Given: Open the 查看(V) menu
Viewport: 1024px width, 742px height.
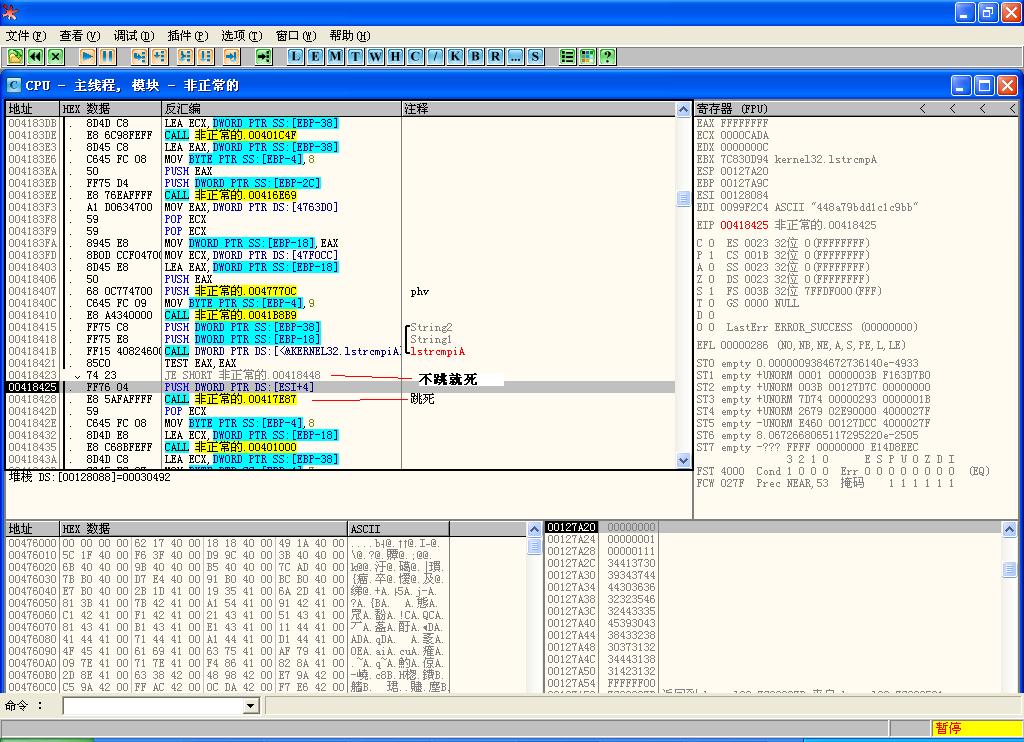Looking at the screenshot, I should (x=80, y=36).
